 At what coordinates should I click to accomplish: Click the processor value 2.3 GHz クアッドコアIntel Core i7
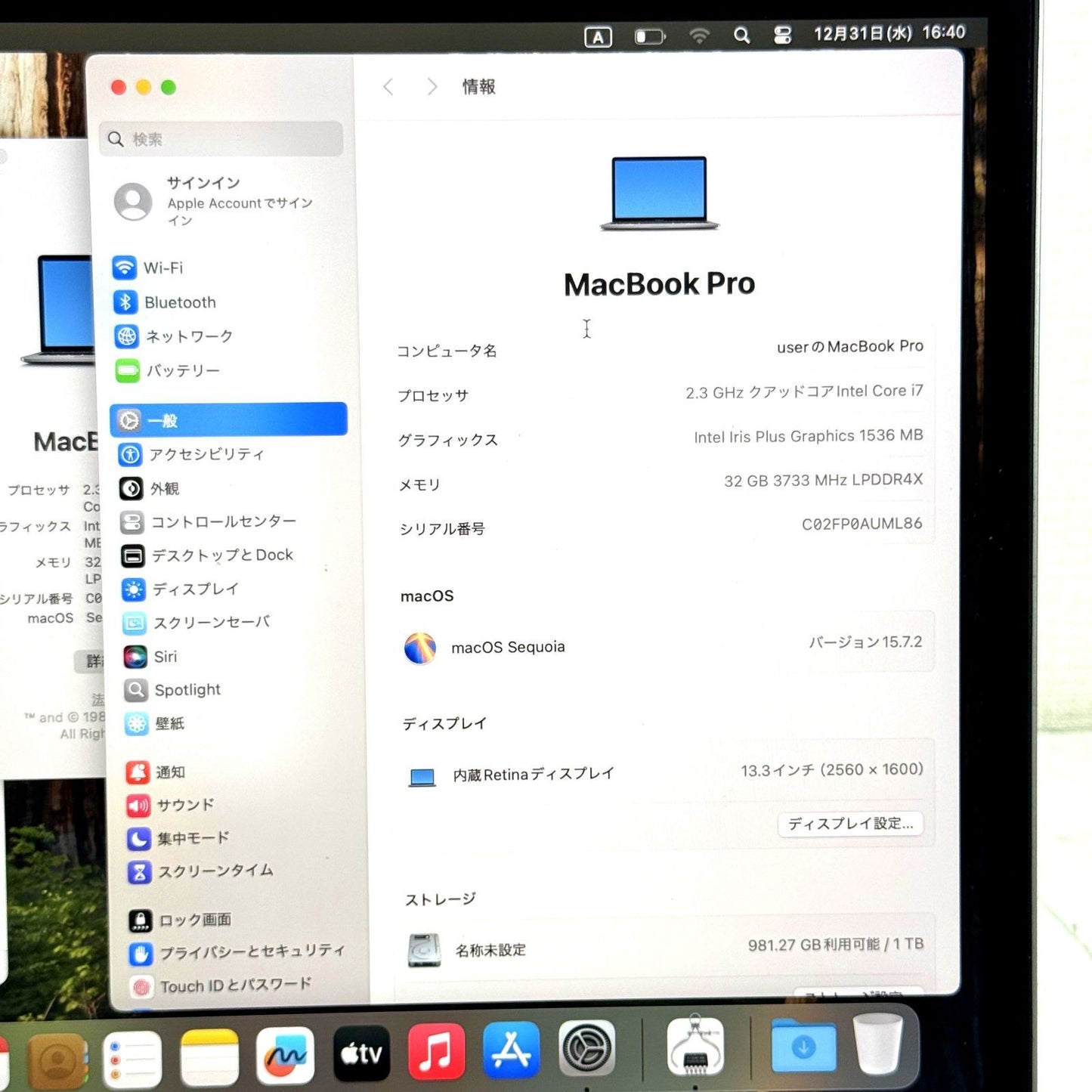804,391
